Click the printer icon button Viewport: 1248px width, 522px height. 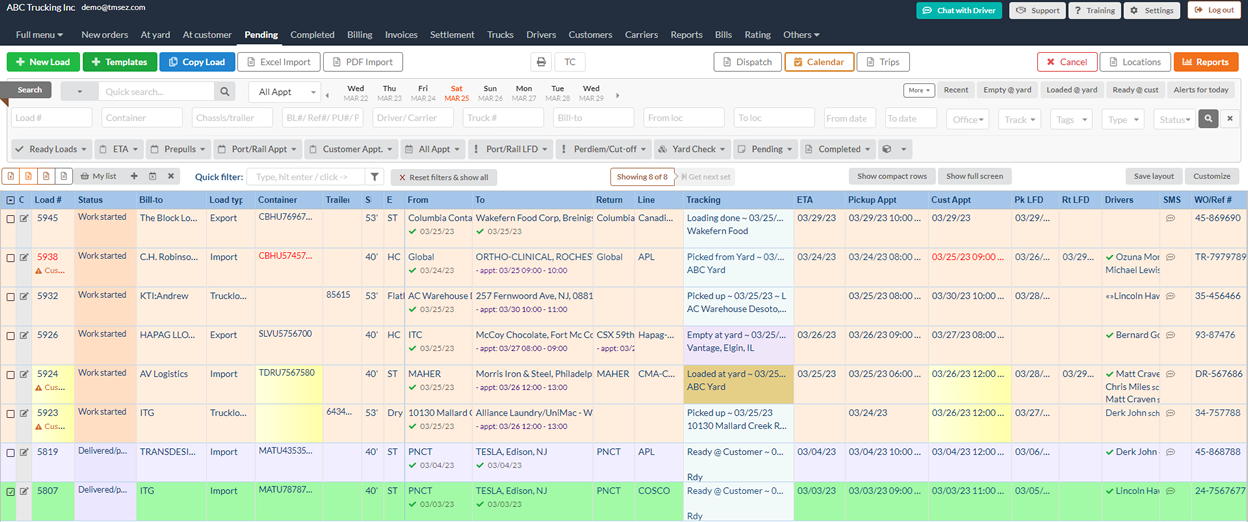[541, 62]
